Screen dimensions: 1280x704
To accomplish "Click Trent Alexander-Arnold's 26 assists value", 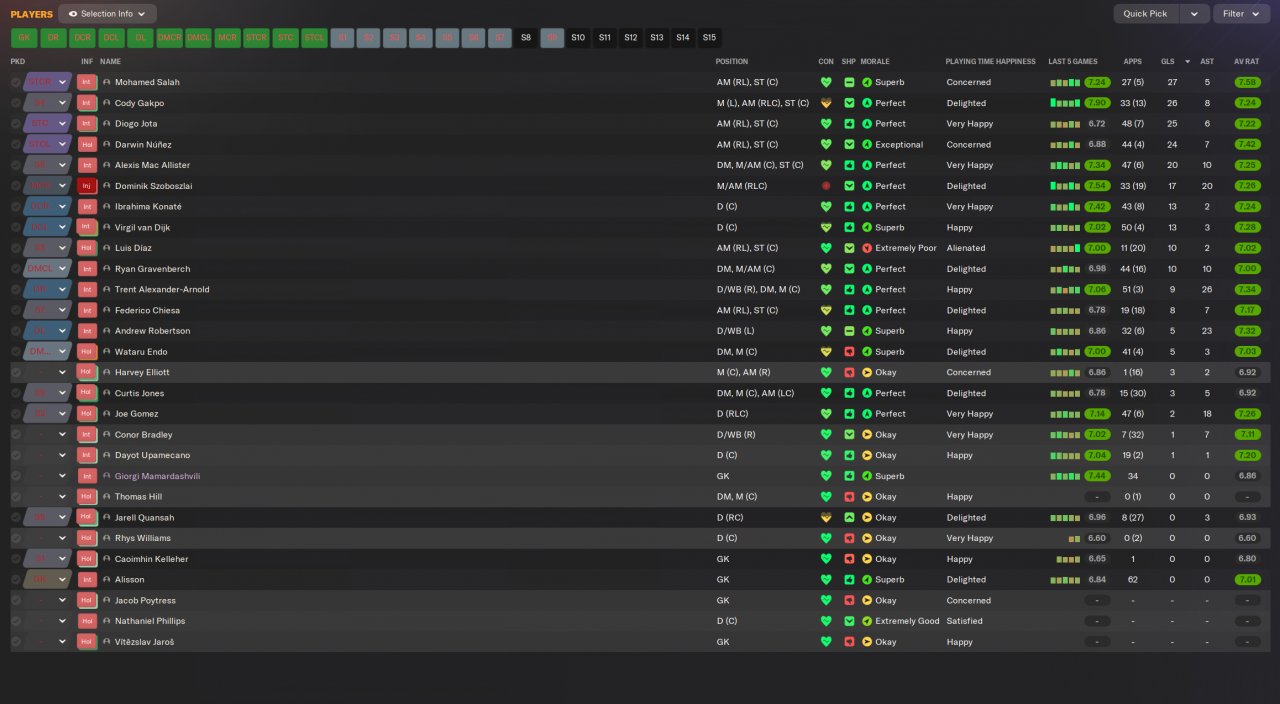I will point(1207,290).
